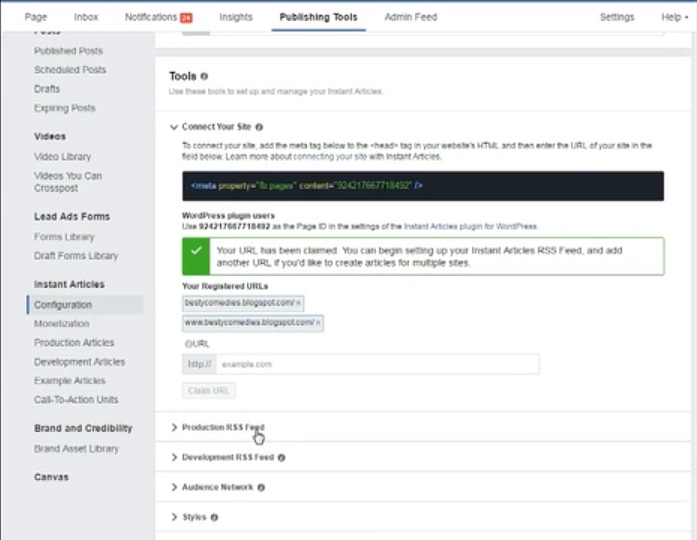Follow the connecting your site link

(x=330, y=157)
